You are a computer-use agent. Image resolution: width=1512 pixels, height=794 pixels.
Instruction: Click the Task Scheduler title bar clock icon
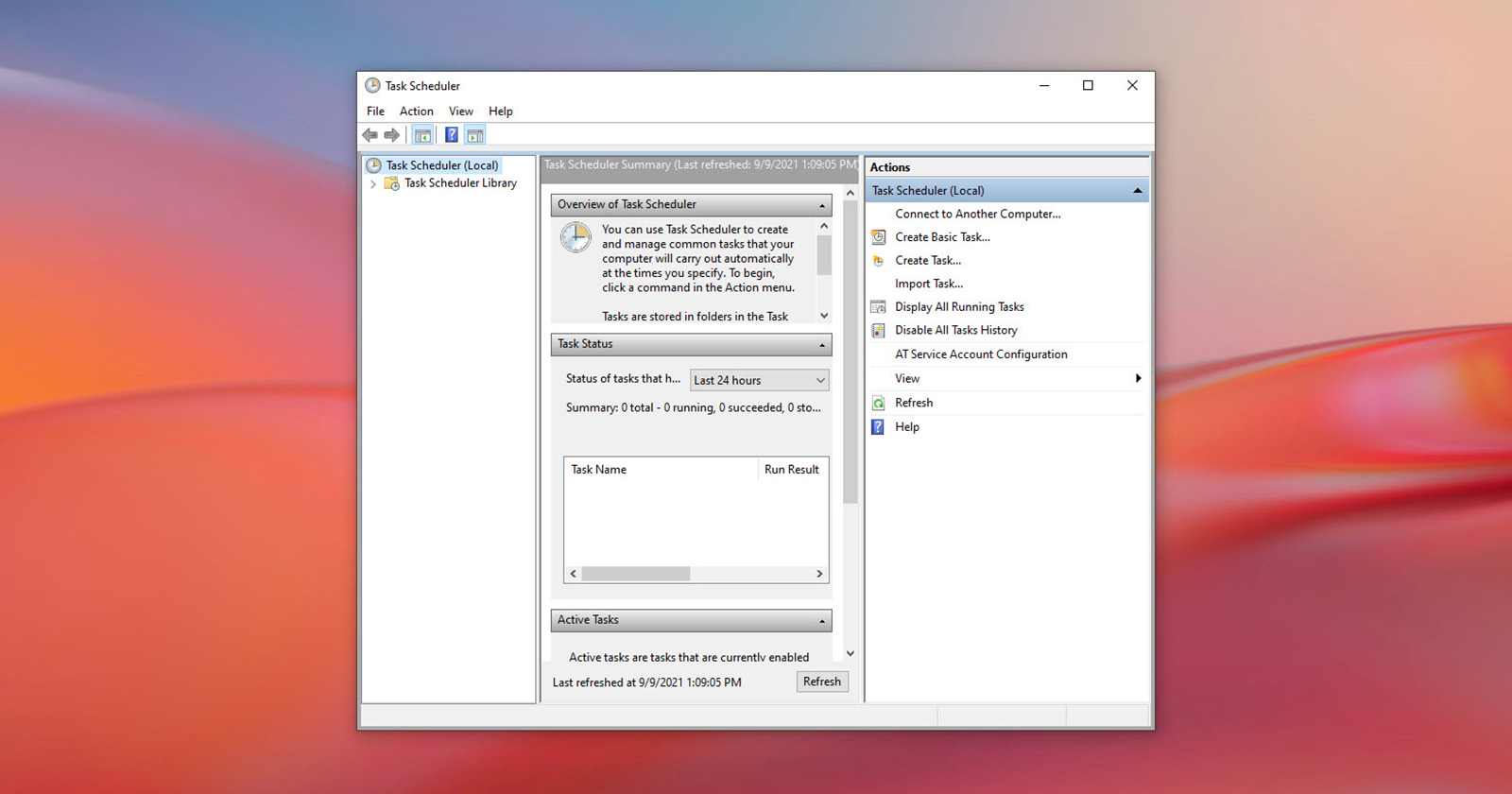click(x=372, y=85)
